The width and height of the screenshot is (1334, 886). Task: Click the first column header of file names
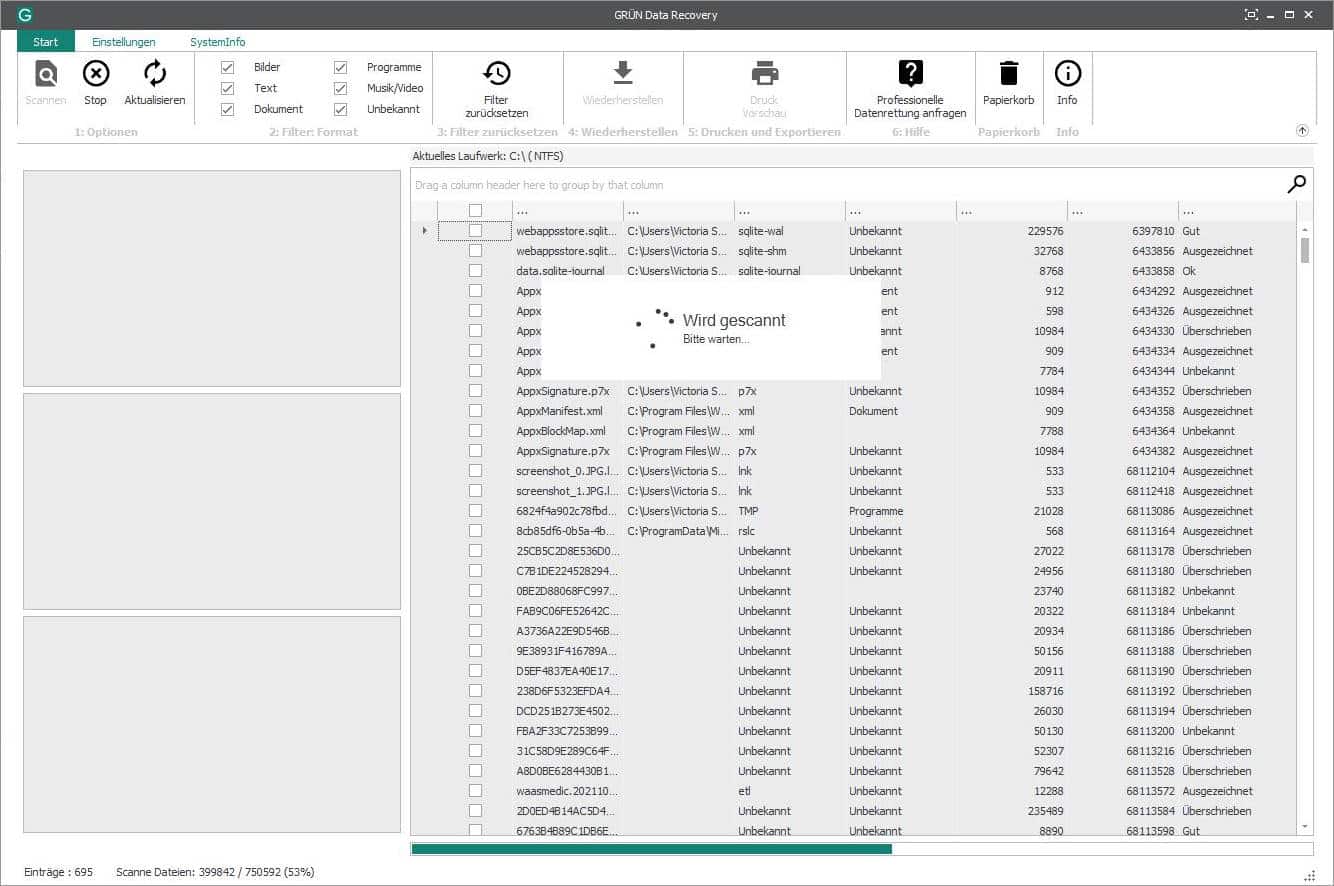(x=567, y=211)
